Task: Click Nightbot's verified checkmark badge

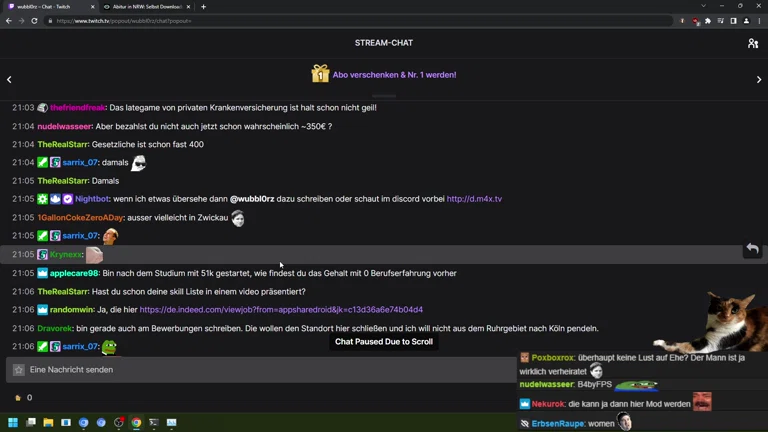Action: pyautogui.click(x=68, y=199)
